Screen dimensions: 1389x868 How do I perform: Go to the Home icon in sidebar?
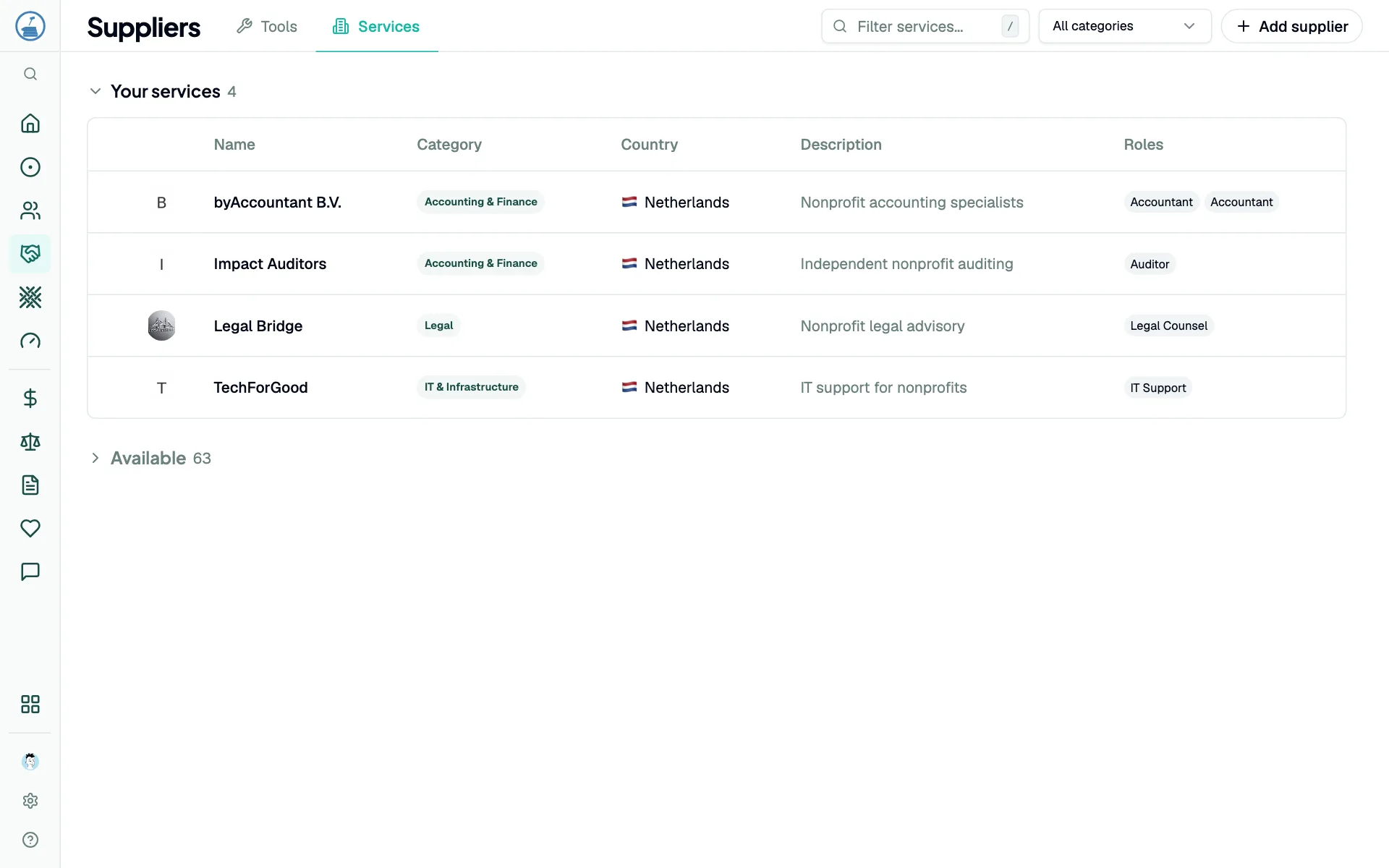(30, 124)
